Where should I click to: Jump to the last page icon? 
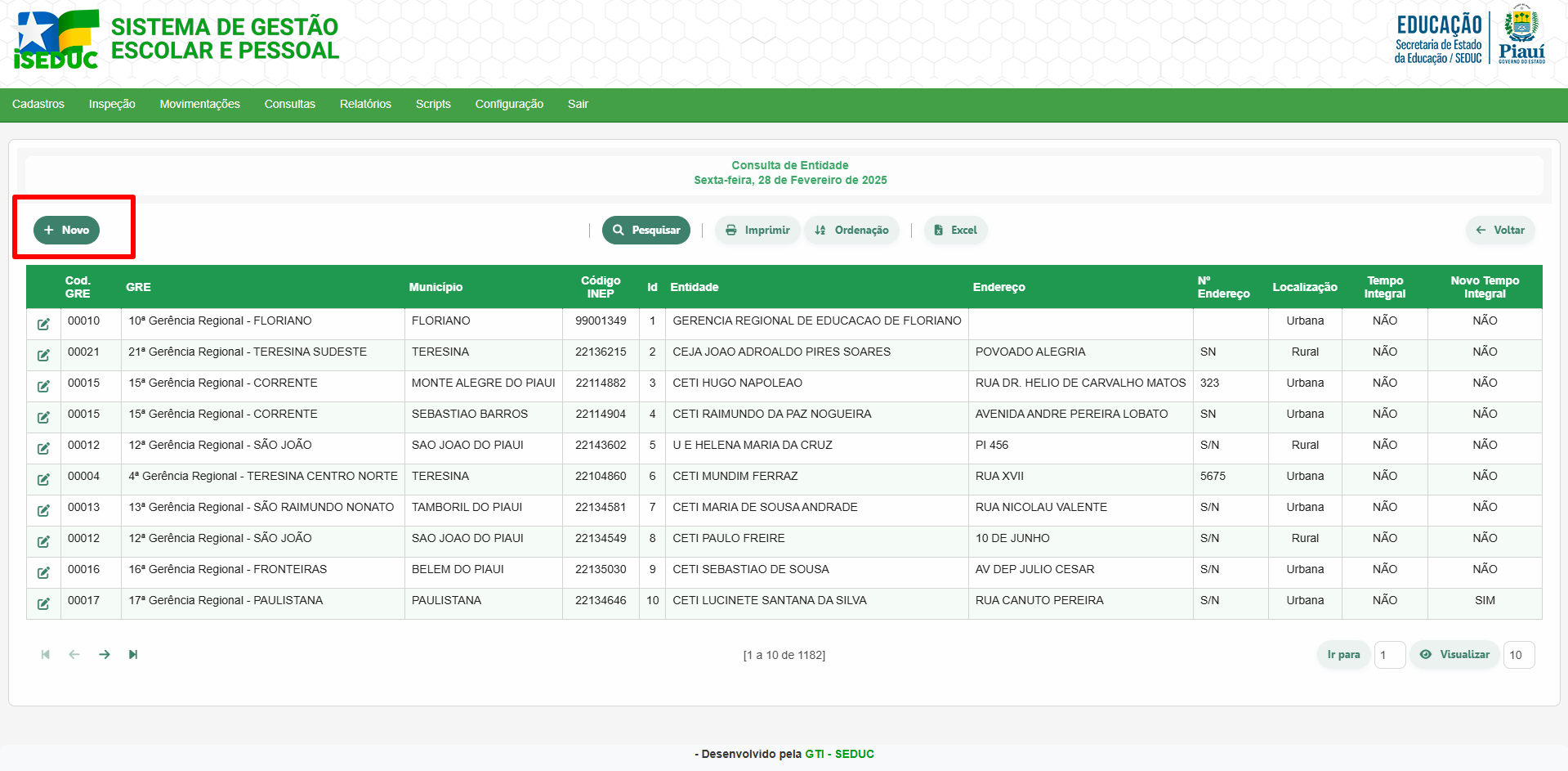click(x=133, y=654)
